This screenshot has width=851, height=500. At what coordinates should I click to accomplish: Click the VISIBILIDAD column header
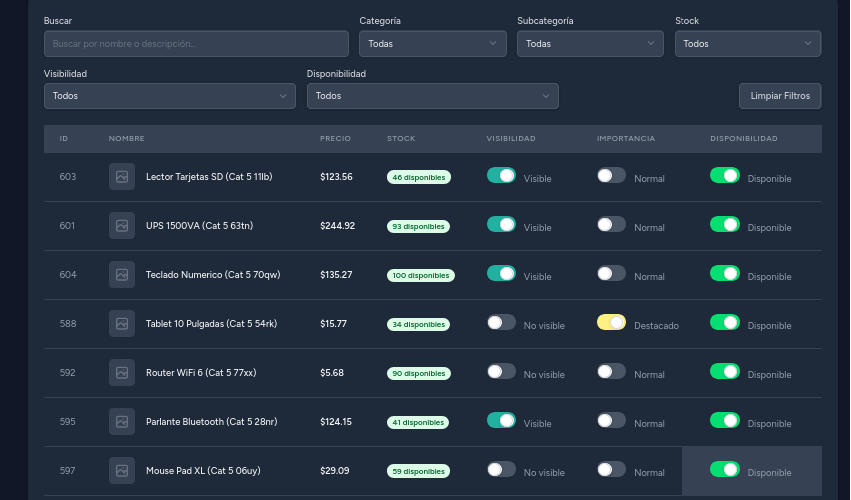point(511,138)
